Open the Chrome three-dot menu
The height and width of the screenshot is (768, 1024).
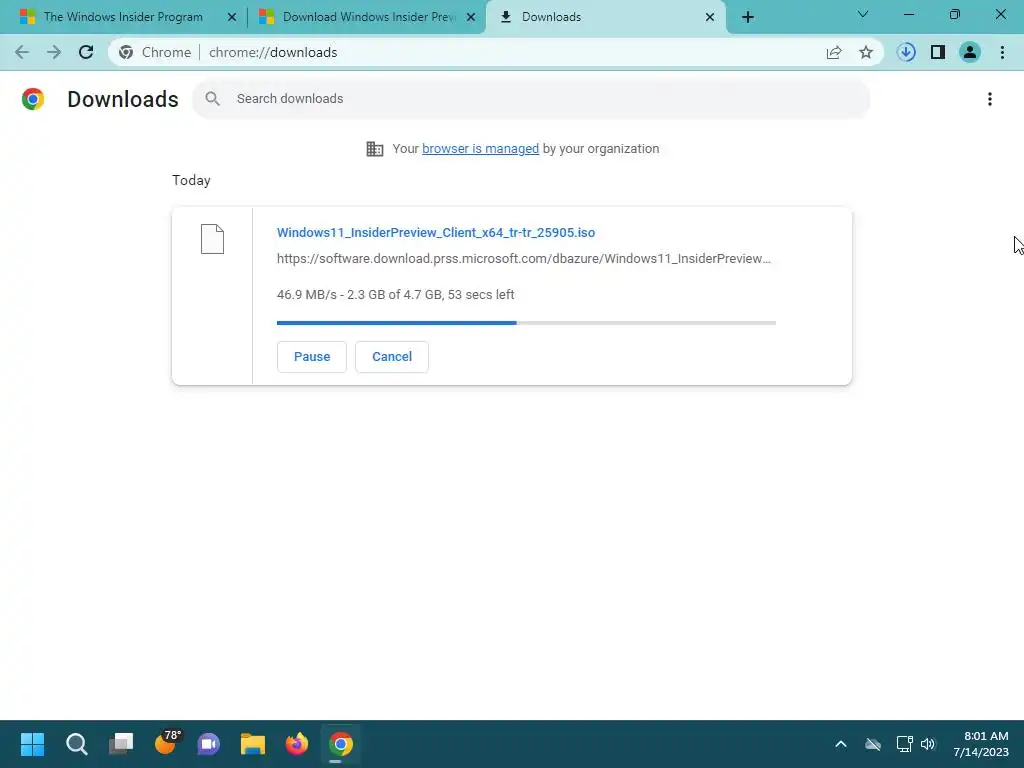pos(1002,52)
